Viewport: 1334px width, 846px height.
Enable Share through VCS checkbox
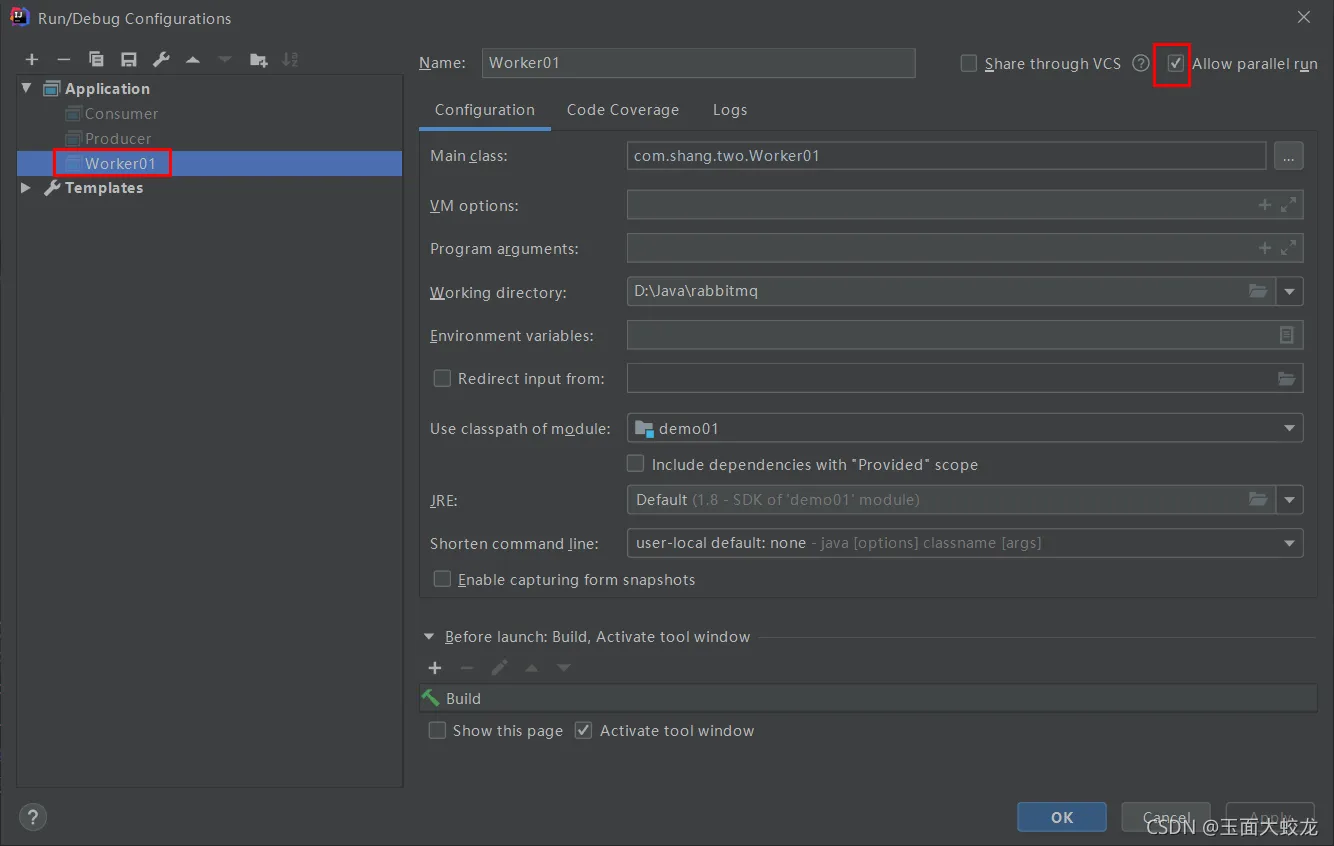pos(968,63)
